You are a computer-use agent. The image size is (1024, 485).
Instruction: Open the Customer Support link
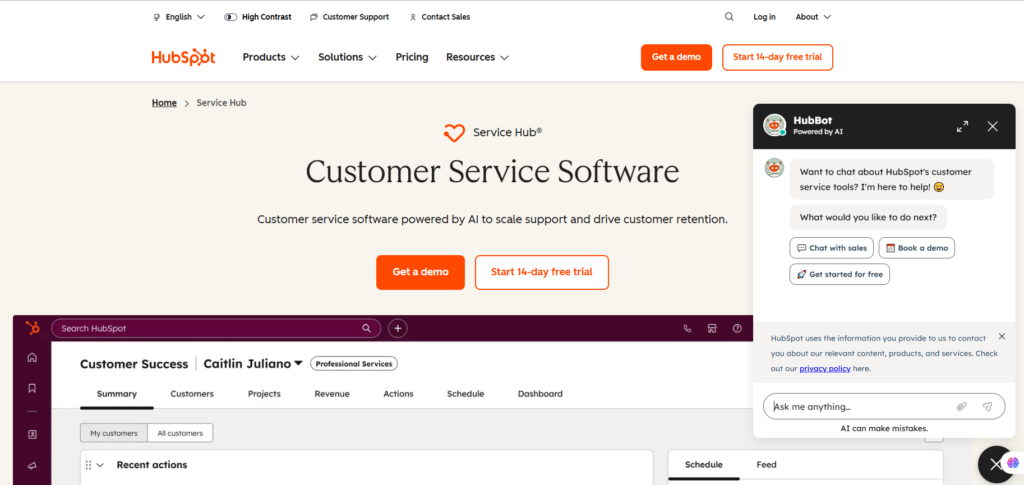(x=349, y=17)
